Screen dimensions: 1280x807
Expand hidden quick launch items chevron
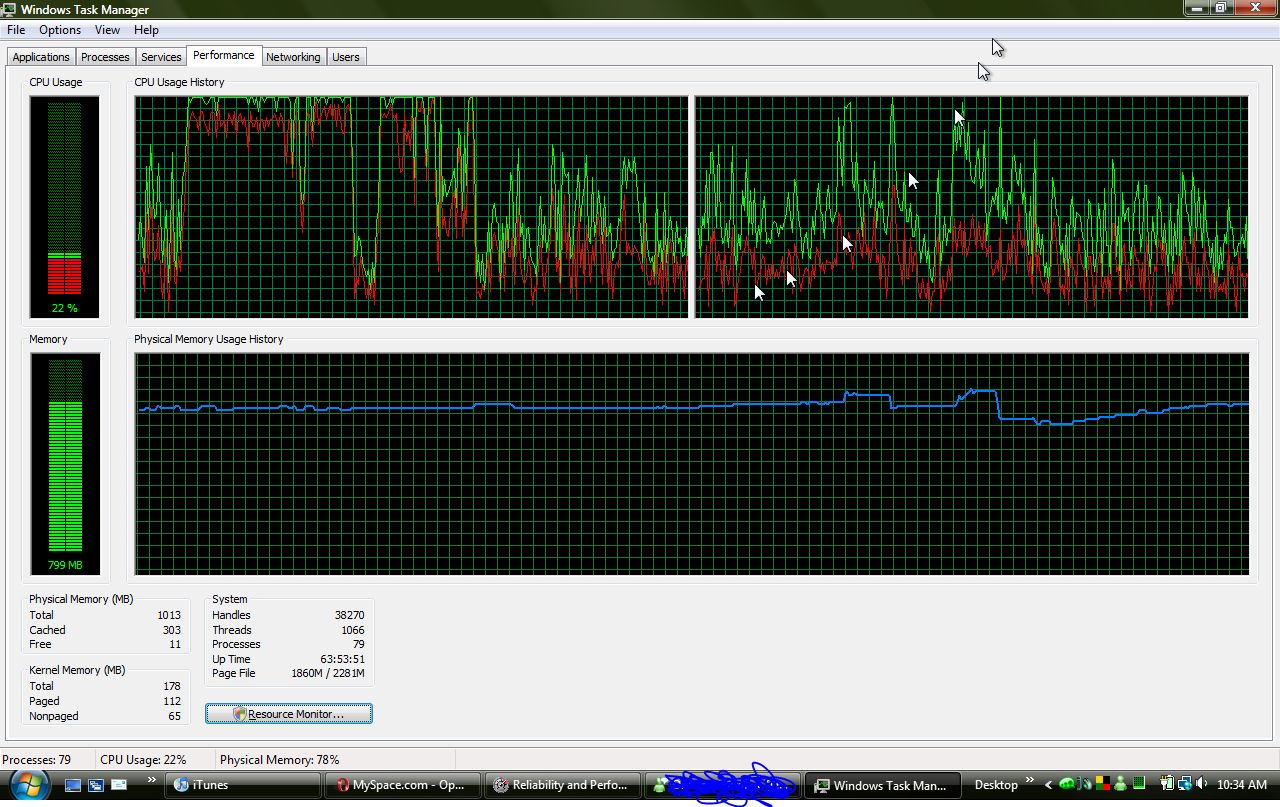[152, 780]
